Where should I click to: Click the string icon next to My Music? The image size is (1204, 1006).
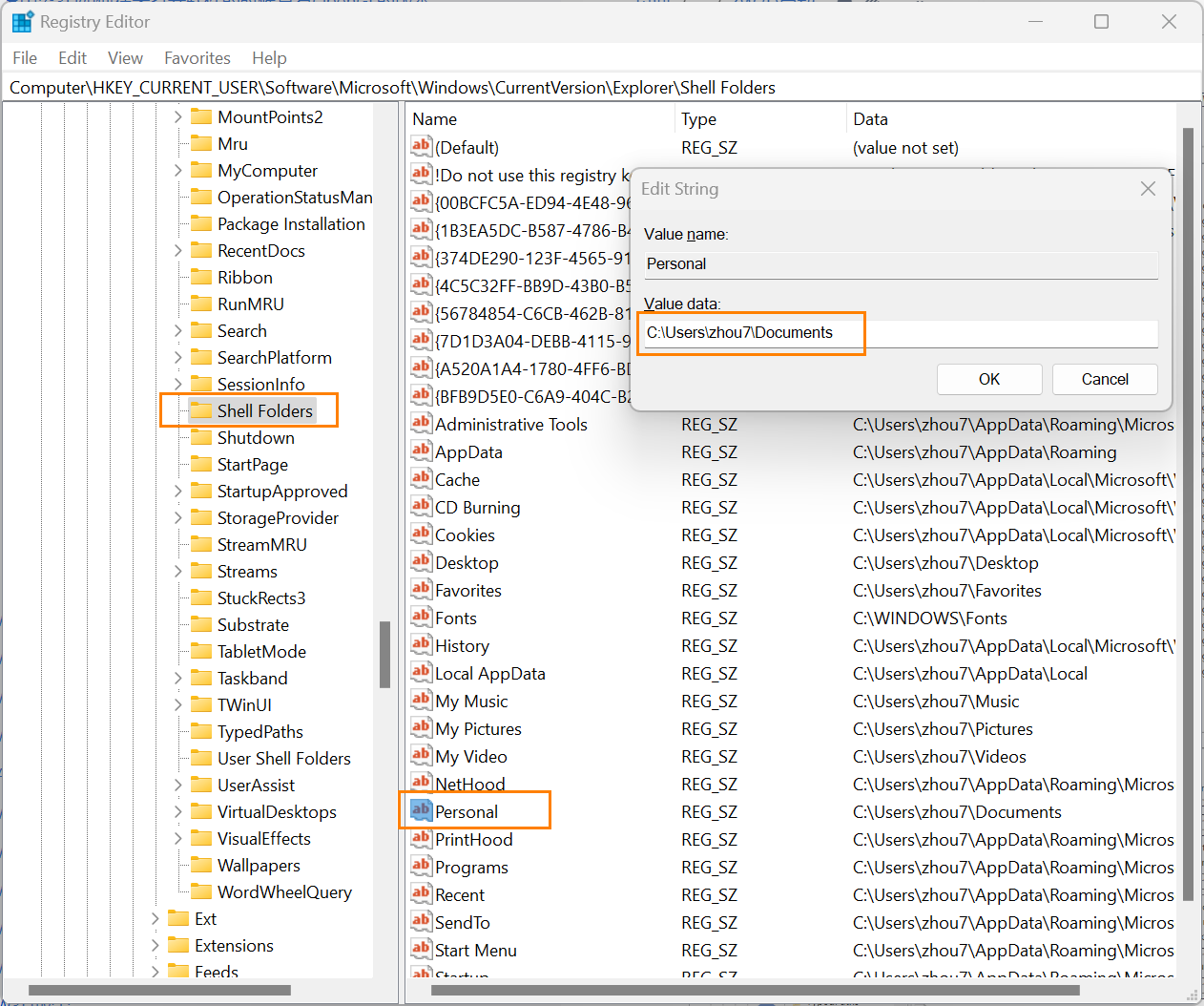click(421, 700)
